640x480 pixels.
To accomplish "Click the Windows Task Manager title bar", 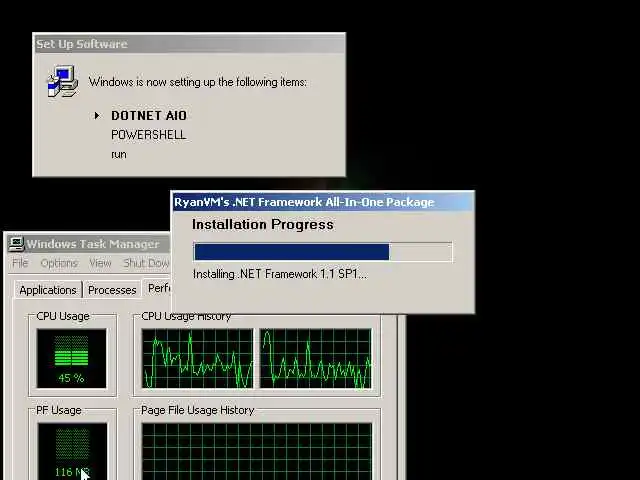I will pos(88,244).
